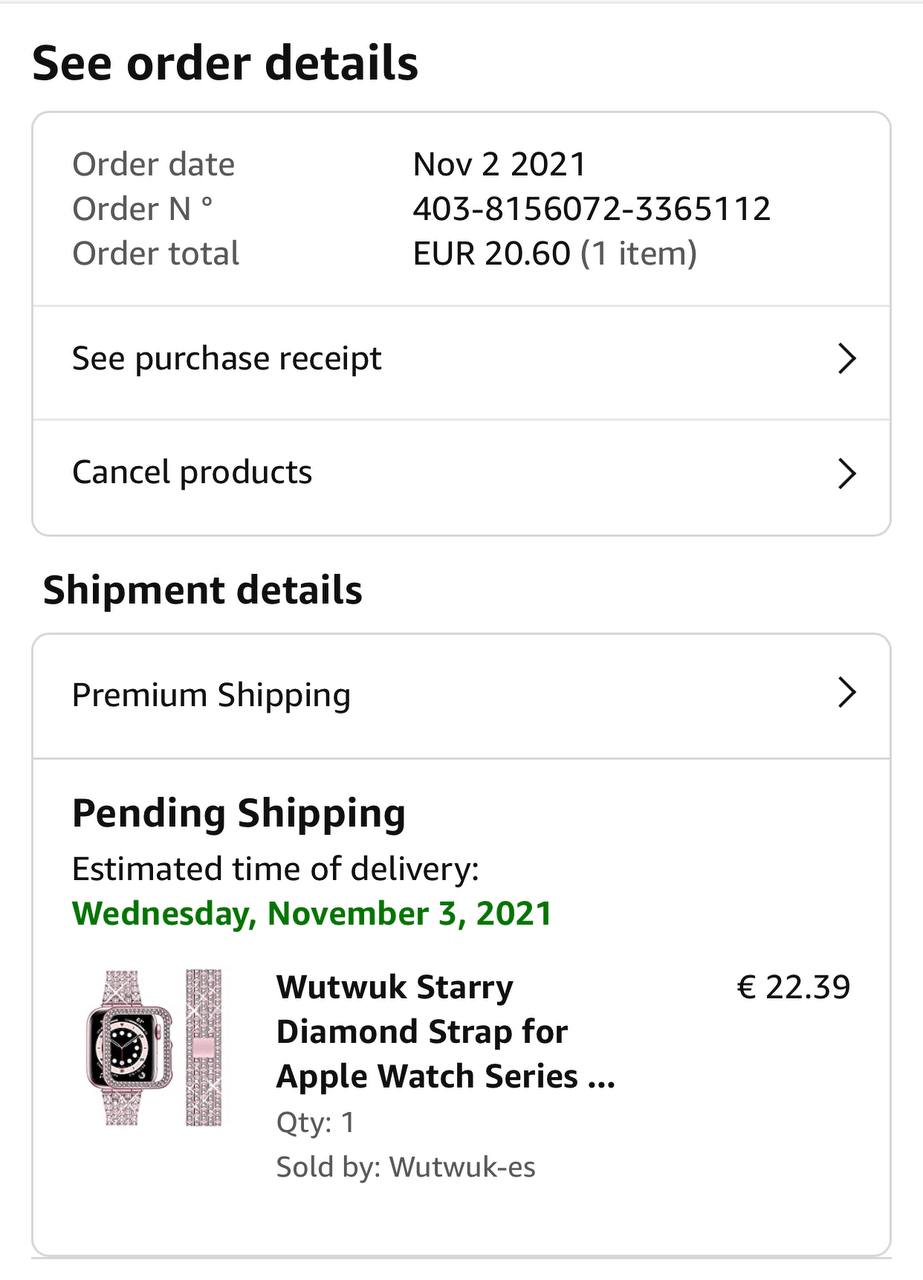Click the Shipment details section heading
The height and width of the screenshot is (1280, 923).
[x=202, y=590]
